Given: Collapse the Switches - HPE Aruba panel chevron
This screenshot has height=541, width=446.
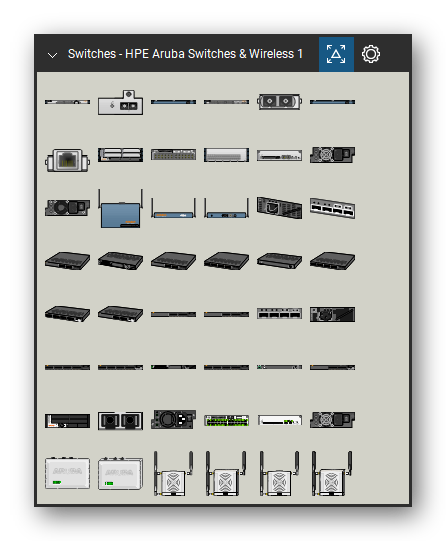Looking at the screenshot, I should 52,55.
